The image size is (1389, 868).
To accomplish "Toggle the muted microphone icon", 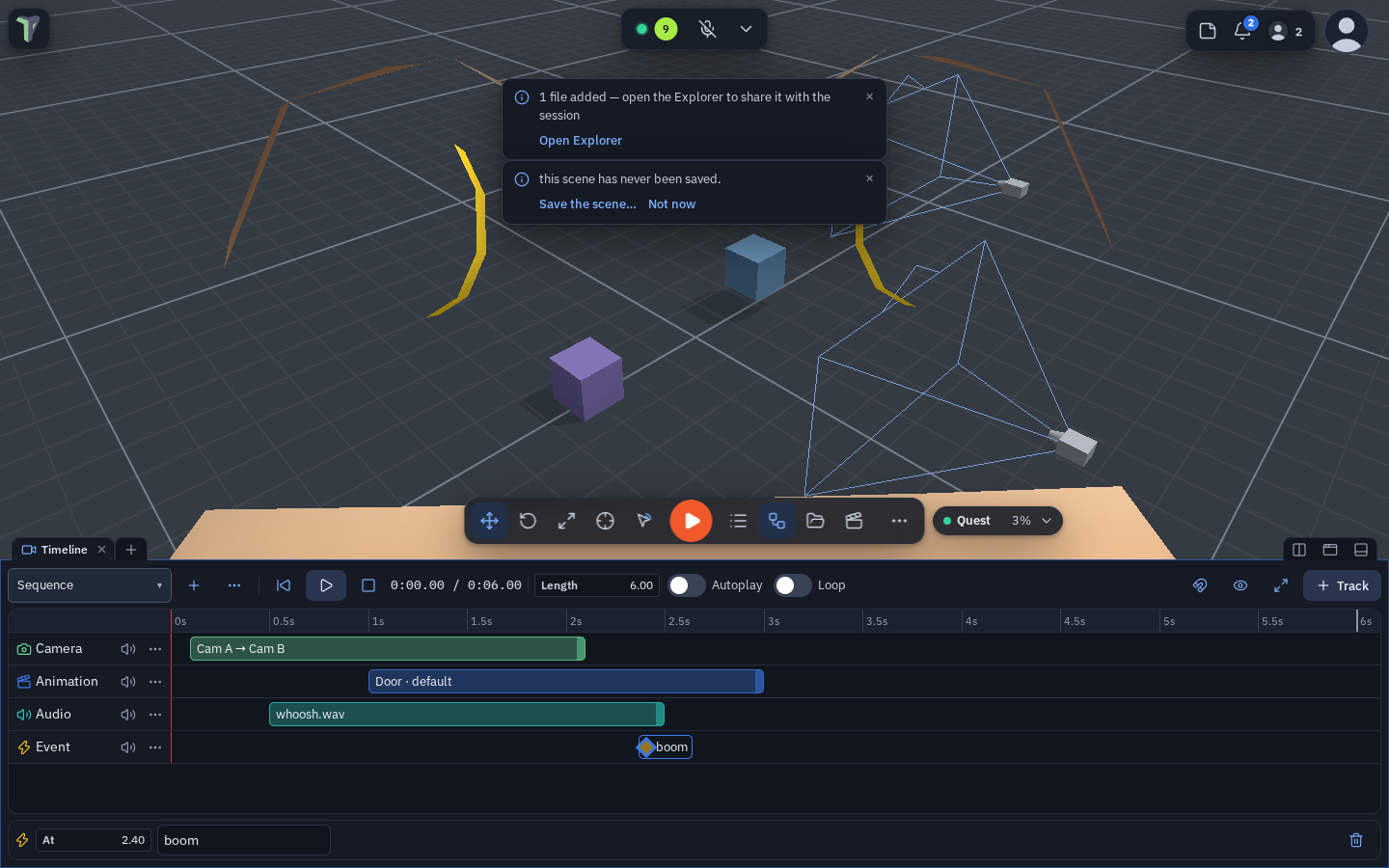I will point(707,29).
